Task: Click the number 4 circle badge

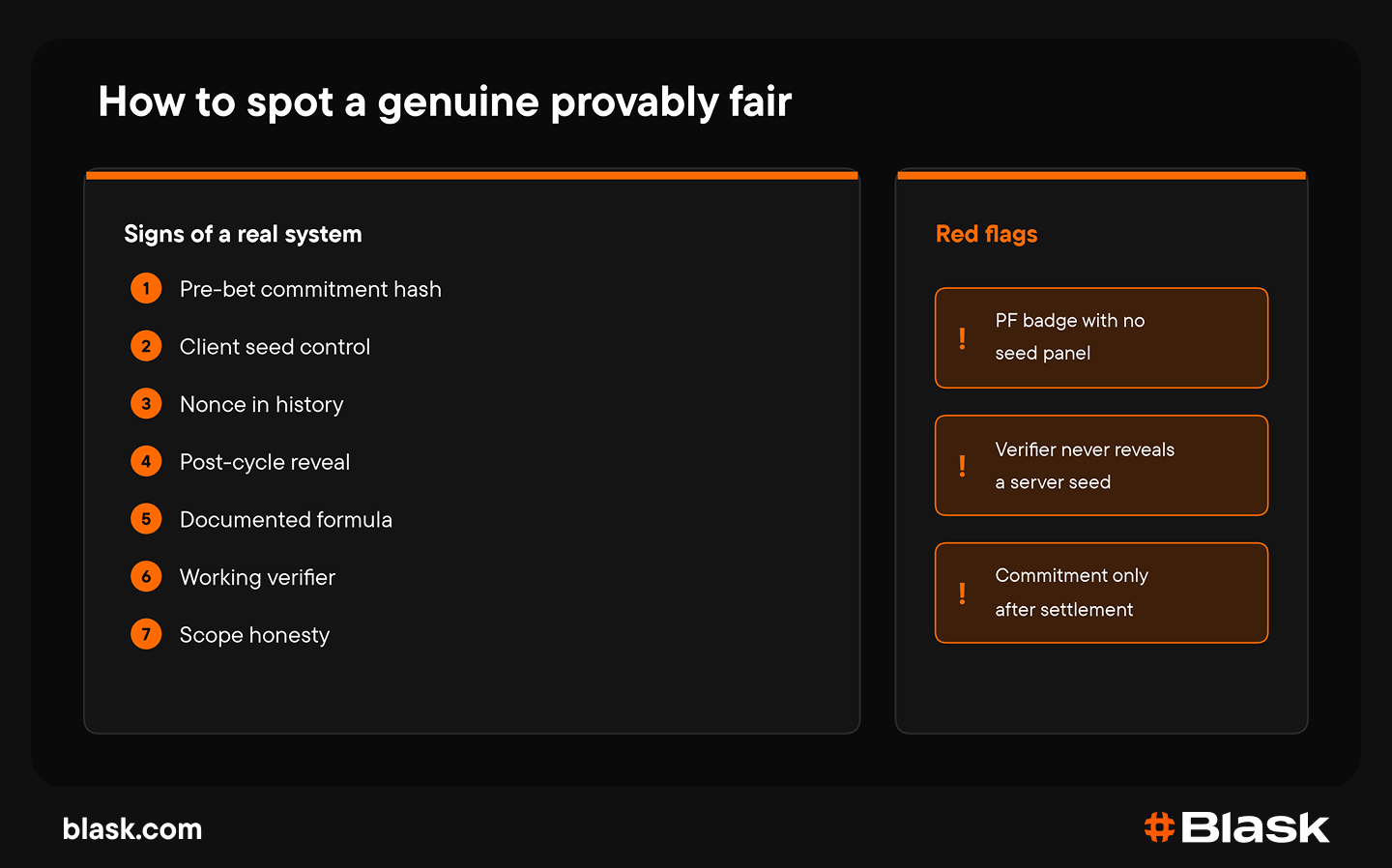Action: [146, 461]
